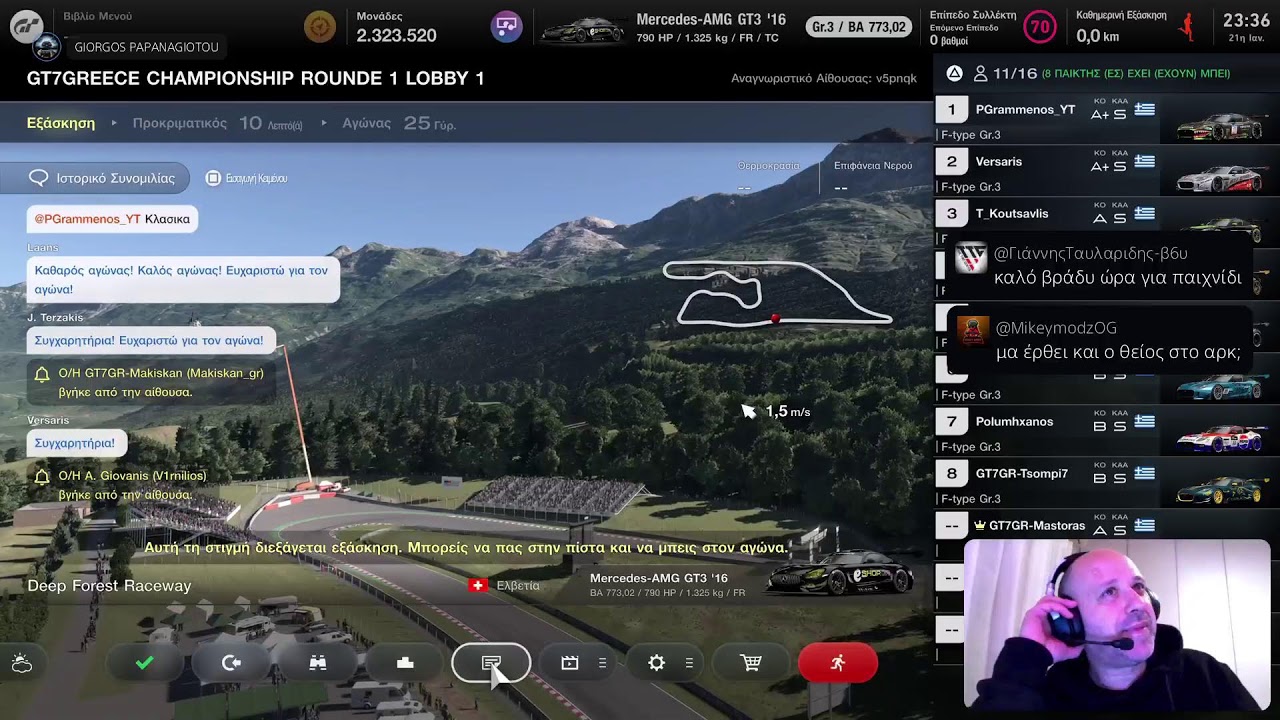
Task: Click the Gran Turismo logo icon
Action: 26,27
